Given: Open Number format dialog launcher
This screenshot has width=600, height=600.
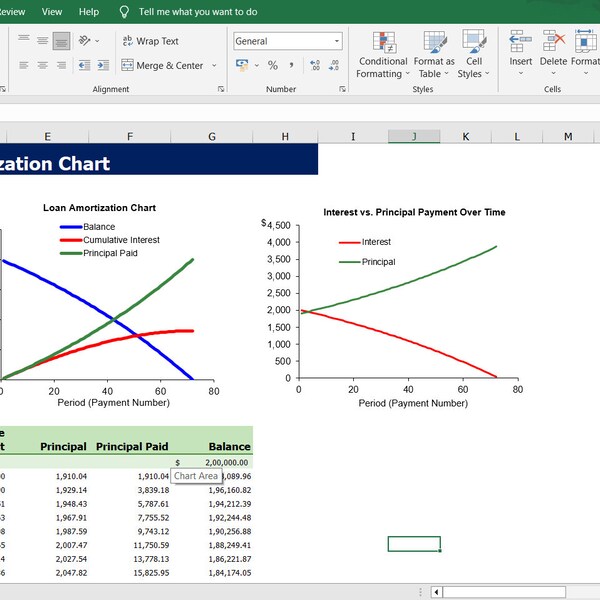Looking at the screenshot, I should [342, 89].
